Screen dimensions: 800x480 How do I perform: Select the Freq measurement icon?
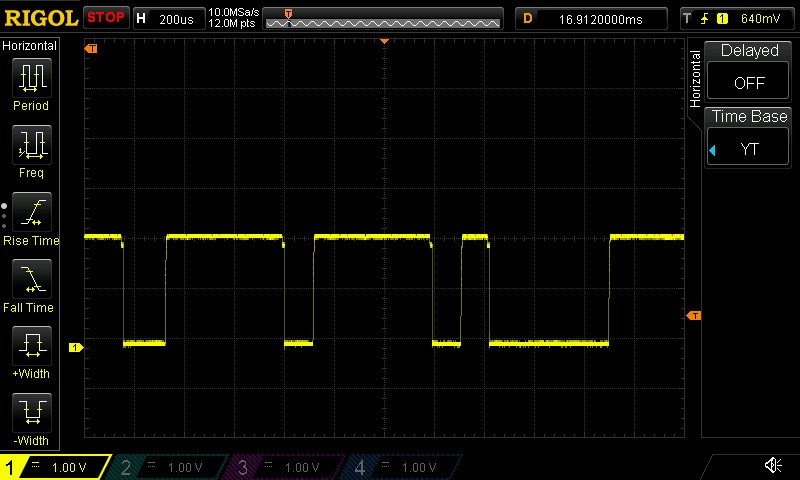31,146
